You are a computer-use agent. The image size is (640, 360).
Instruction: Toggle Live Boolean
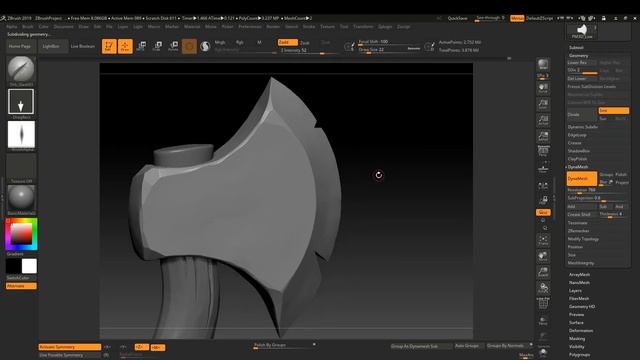(83, 47)
